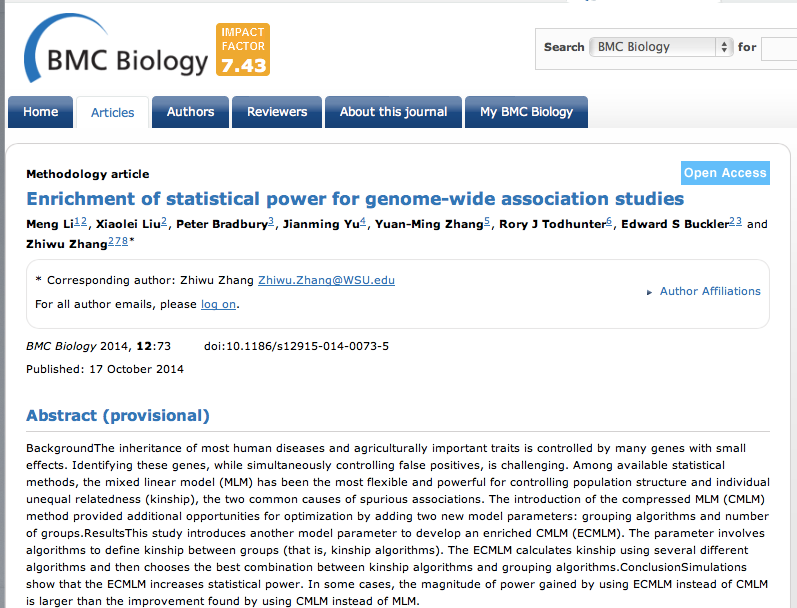The height and width of the screenshot is (608, 797).
Task: Switch to the Articles tab
Action: coord(112,112)
